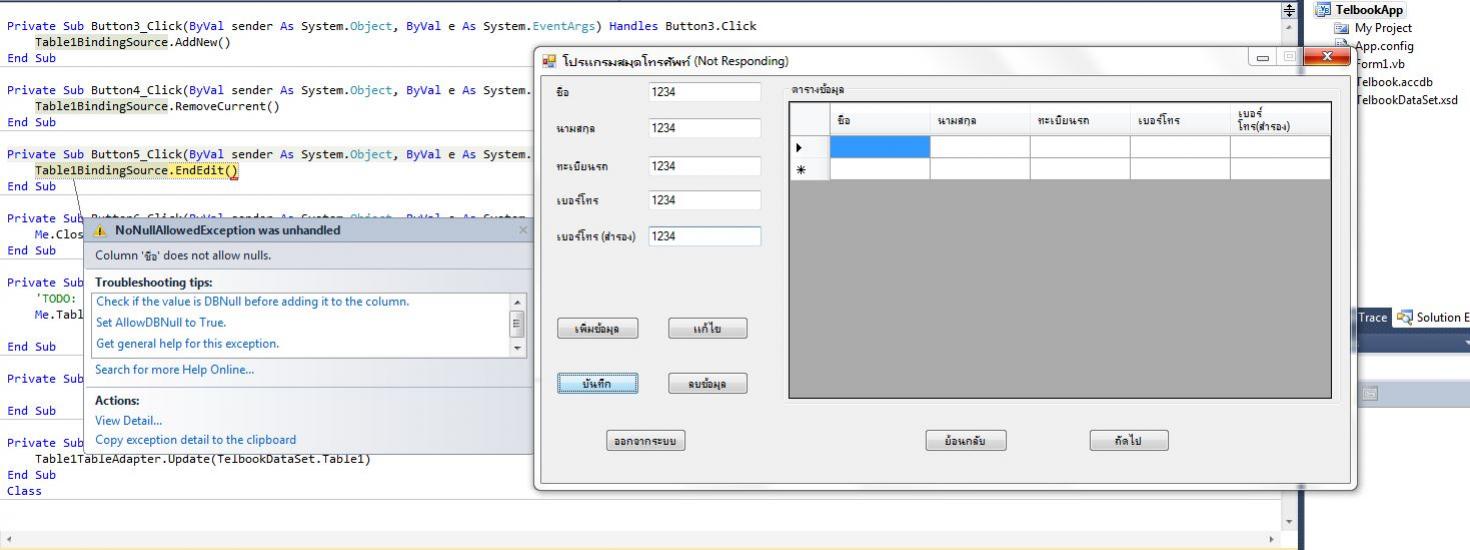Close the NoNullAllowedException popup

[522, 230]
